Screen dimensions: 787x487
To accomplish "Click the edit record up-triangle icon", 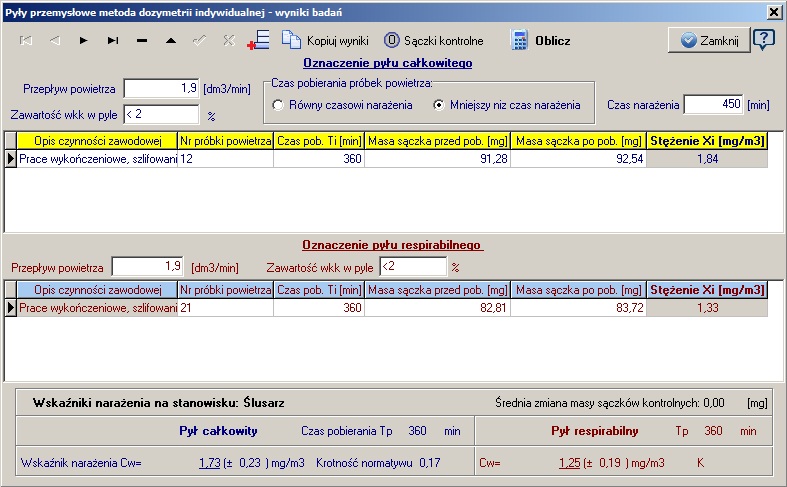I will coord(171,41).
